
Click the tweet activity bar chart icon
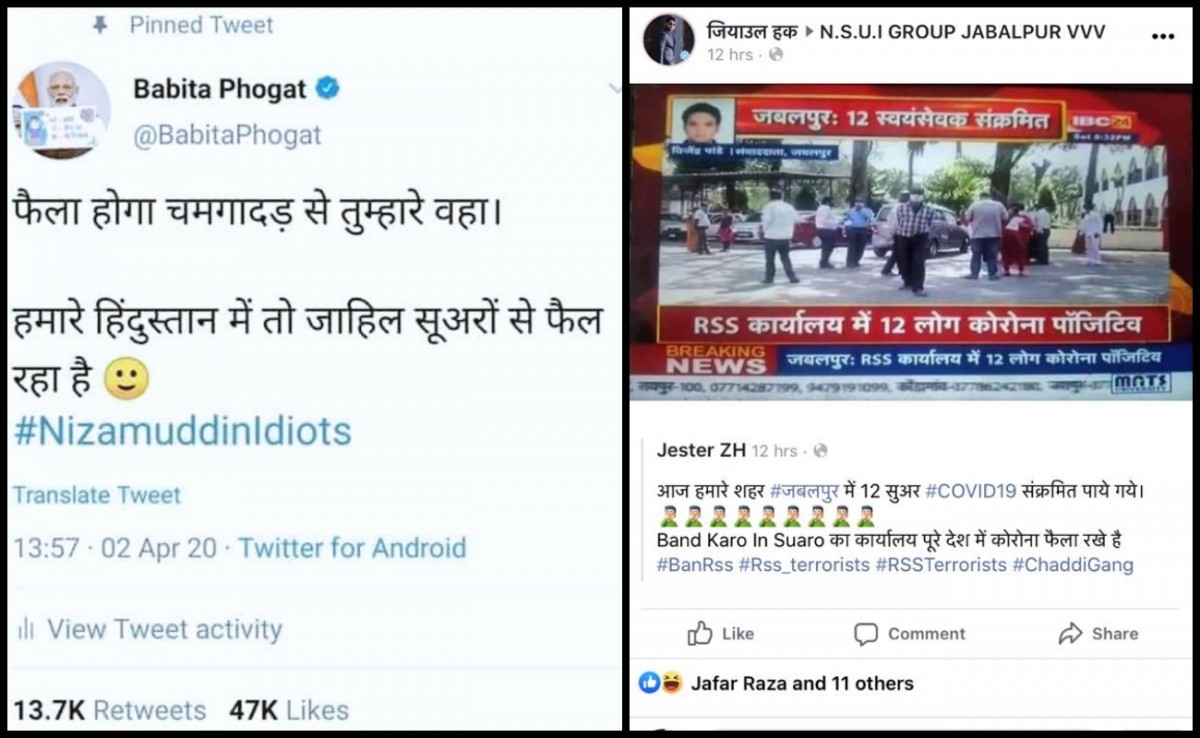click(x=25, y=630)
